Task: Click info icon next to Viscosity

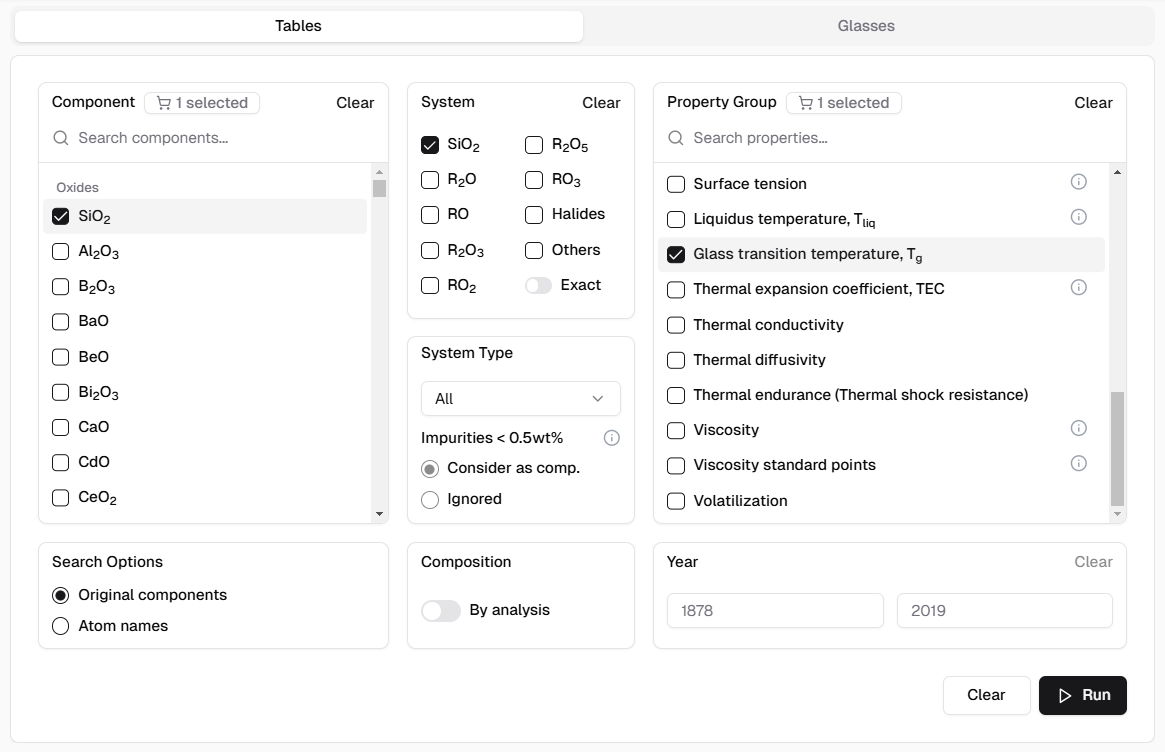Action: point(1078,429)
